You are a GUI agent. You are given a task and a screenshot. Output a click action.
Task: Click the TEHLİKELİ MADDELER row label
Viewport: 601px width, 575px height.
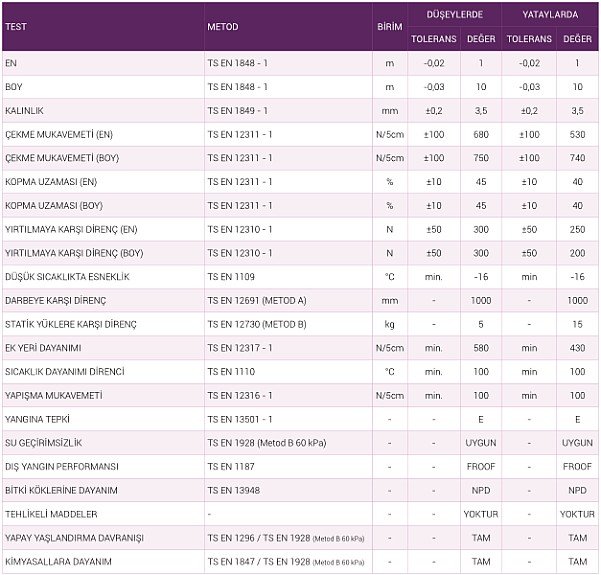pos(52,514)
